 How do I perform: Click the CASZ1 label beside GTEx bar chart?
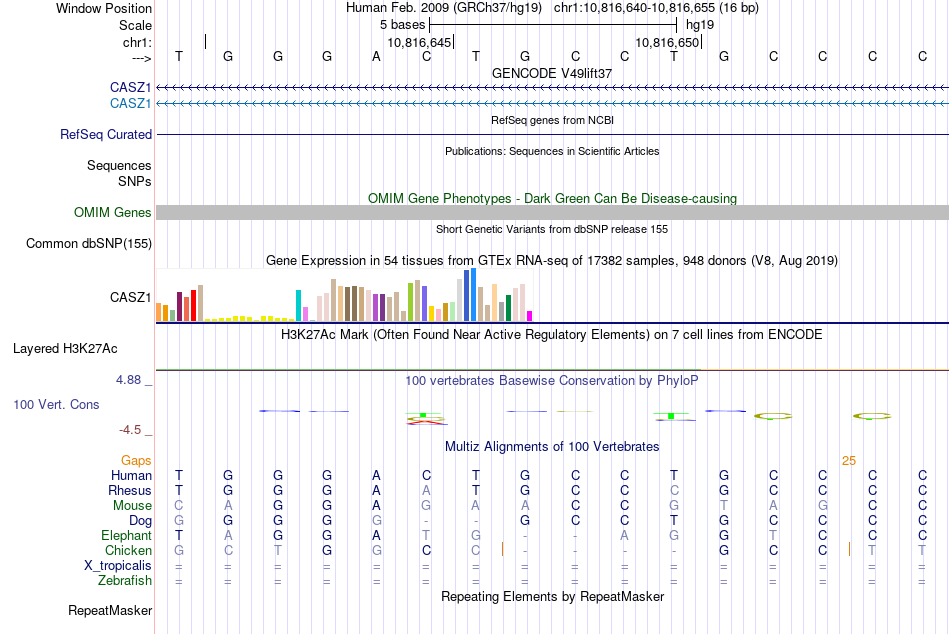tap(130, 298)
